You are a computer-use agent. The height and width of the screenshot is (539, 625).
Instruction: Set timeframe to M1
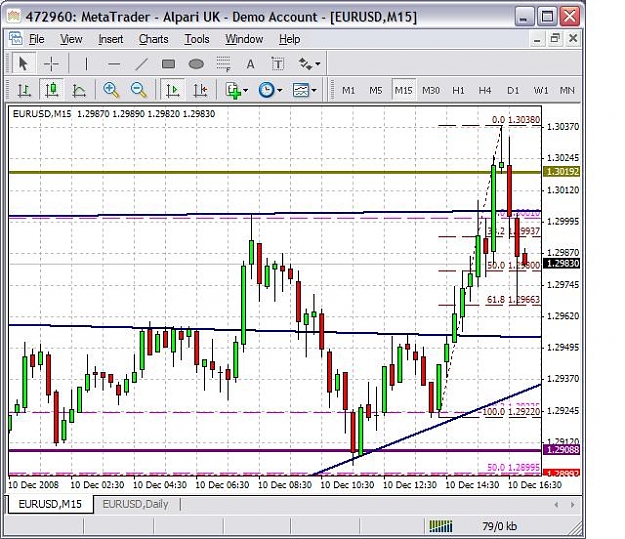click(x=348, y=90)
